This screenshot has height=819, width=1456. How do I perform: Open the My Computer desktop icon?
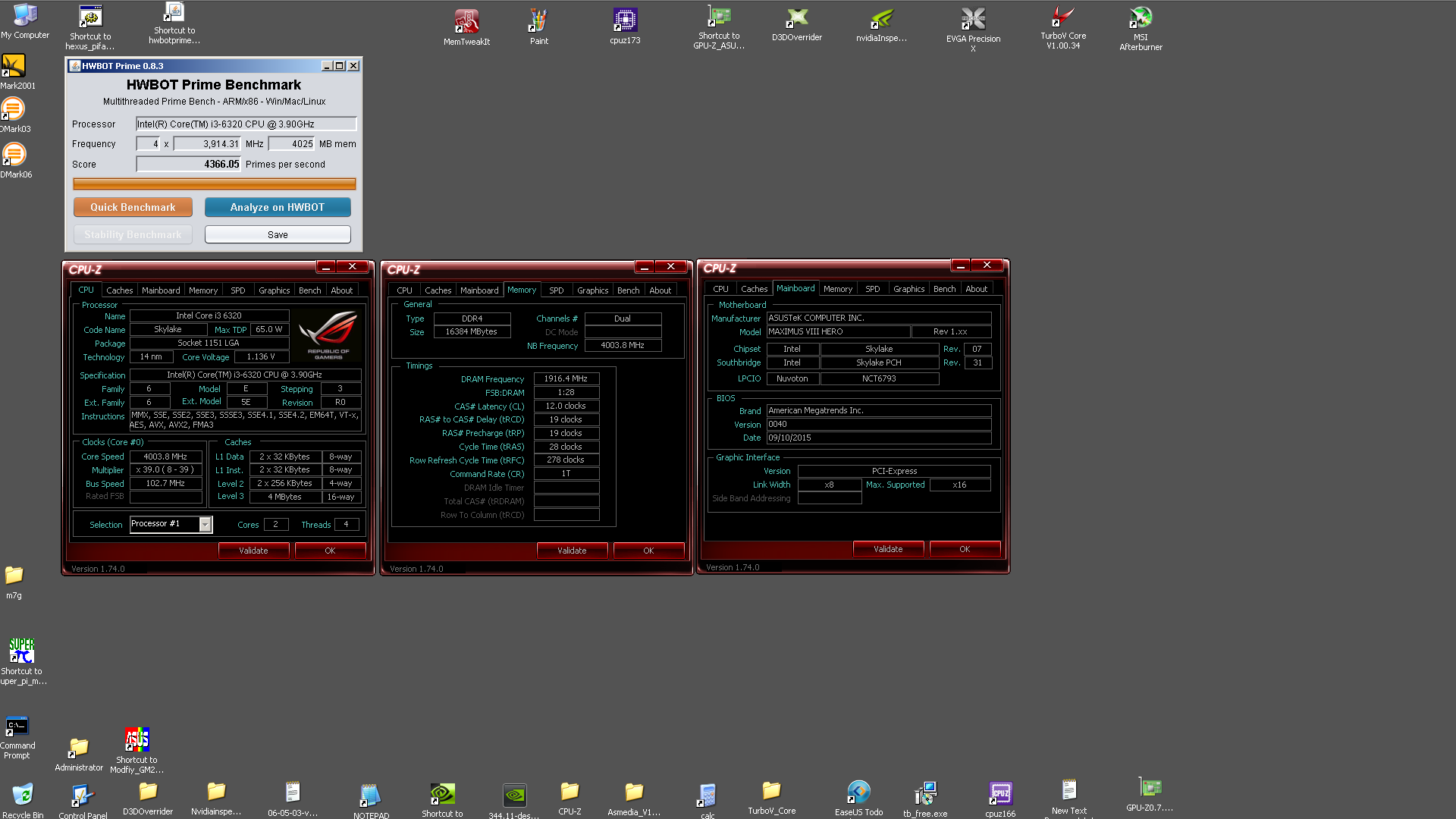[x=25, y=21]
